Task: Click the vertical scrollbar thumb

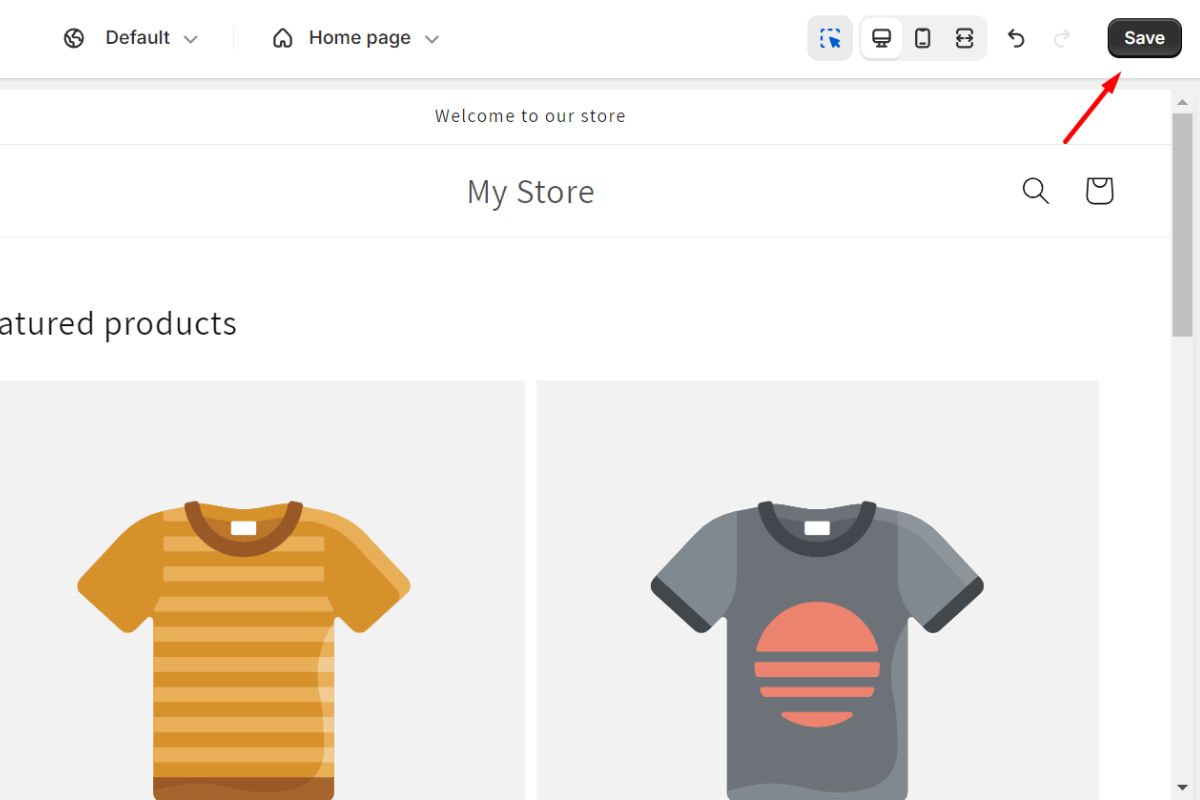Action: (1182, 225)
